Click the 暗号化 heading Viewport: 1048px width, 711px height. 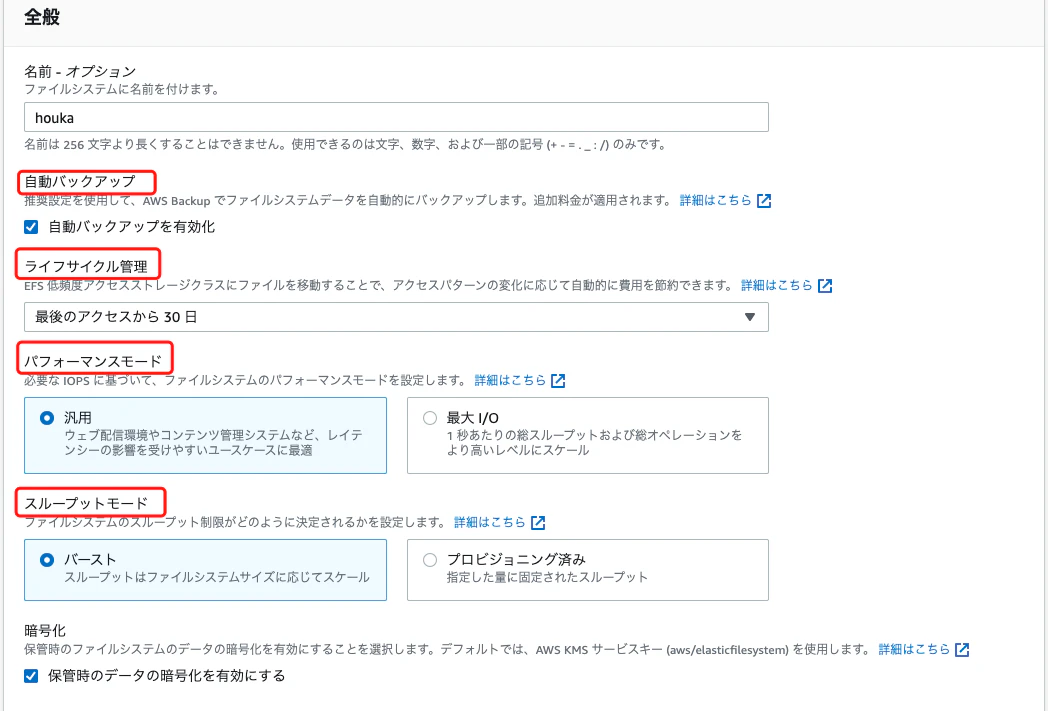(45, 631)
